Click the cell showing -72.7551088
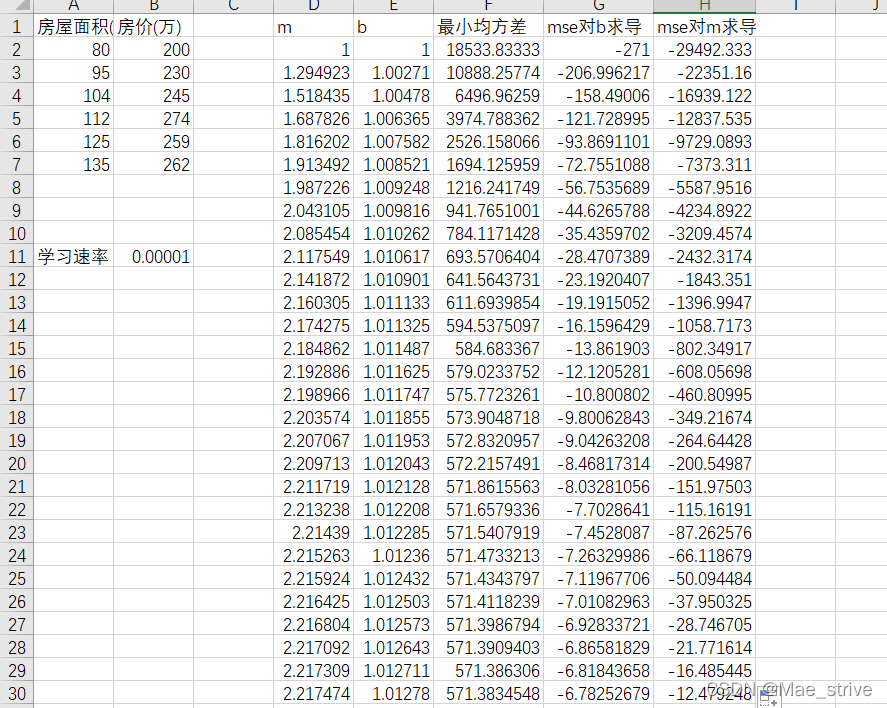Image resolution: width=887 pixels, height=708 pixels. [598, 165]
